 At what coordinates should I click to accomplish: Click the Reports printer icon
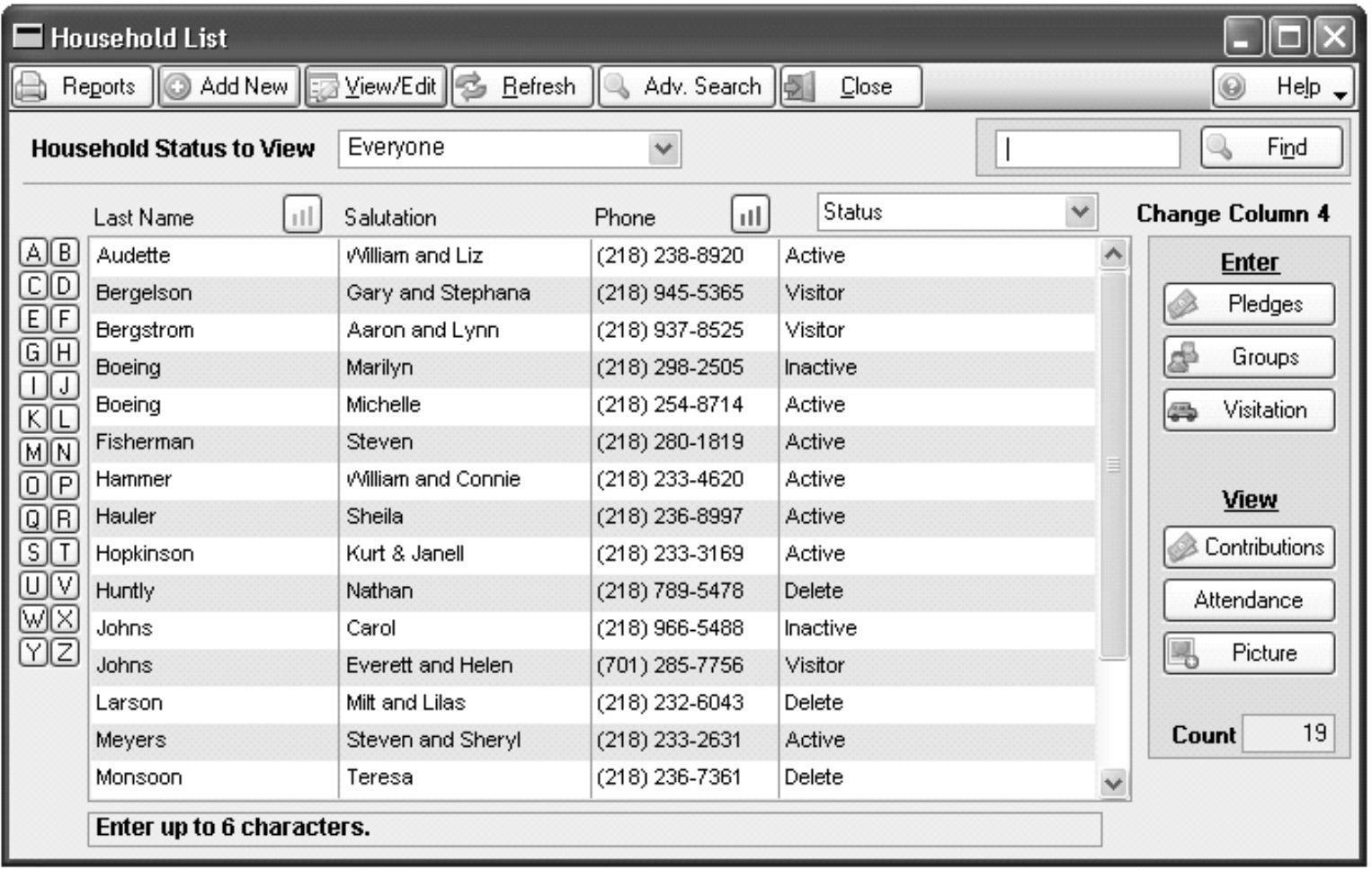[32, 87]
